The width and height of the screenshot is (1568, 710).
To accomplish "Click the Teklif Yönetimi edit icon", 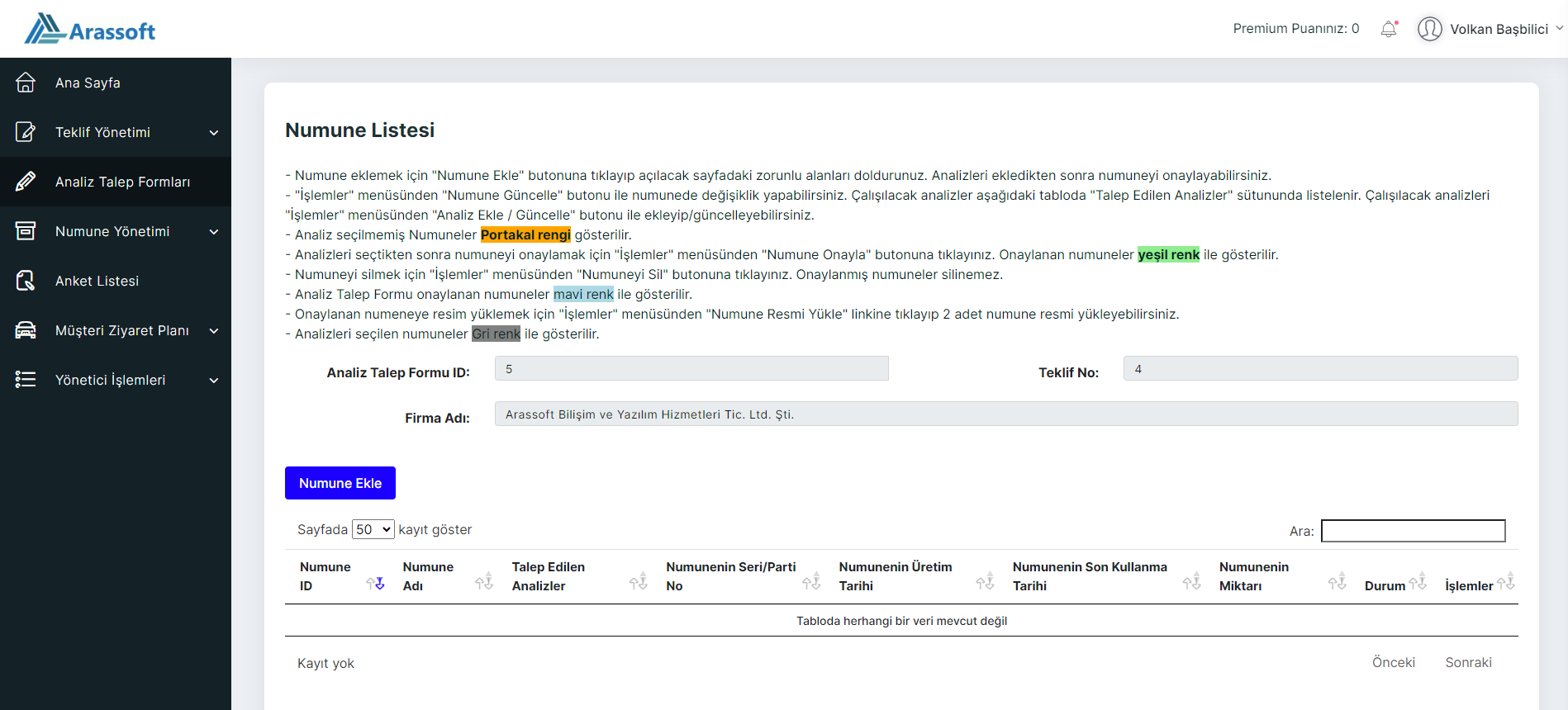I will [x=26, y=132].
